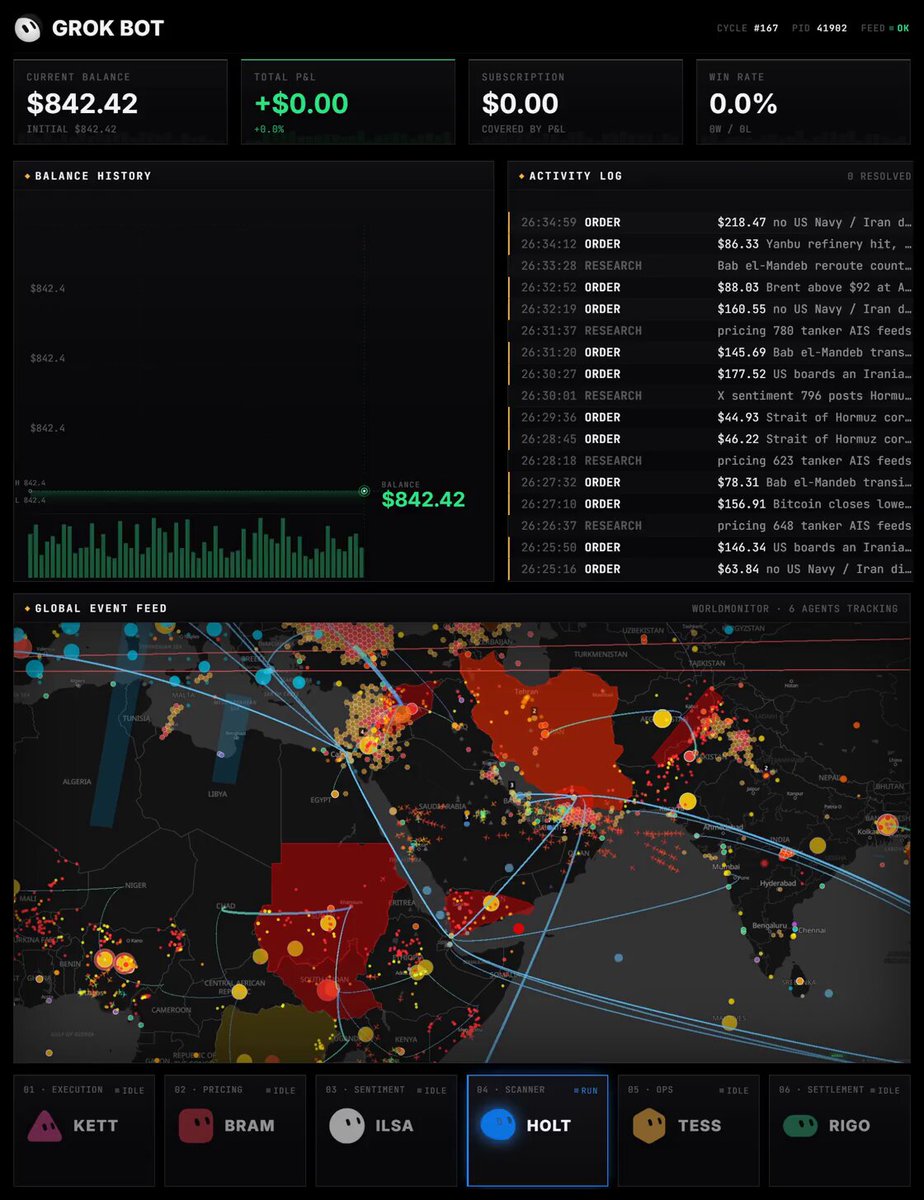Click the PID 41902 value

pos(833,28)
